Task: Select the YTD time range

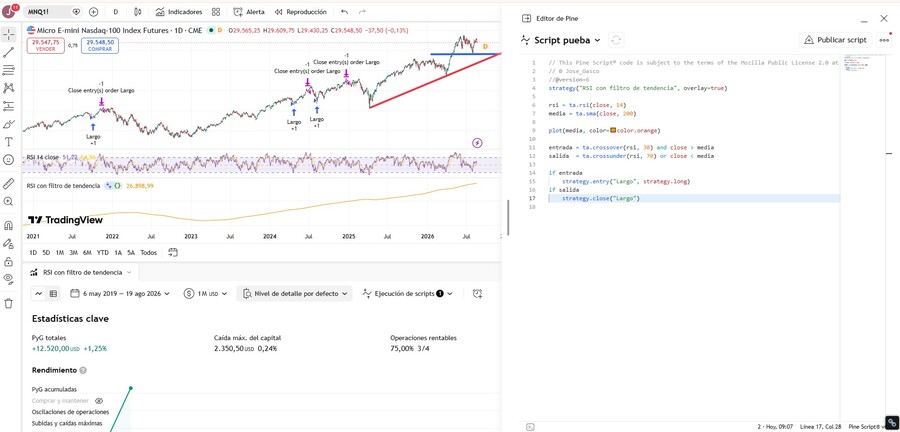Action: coord(103,252)
